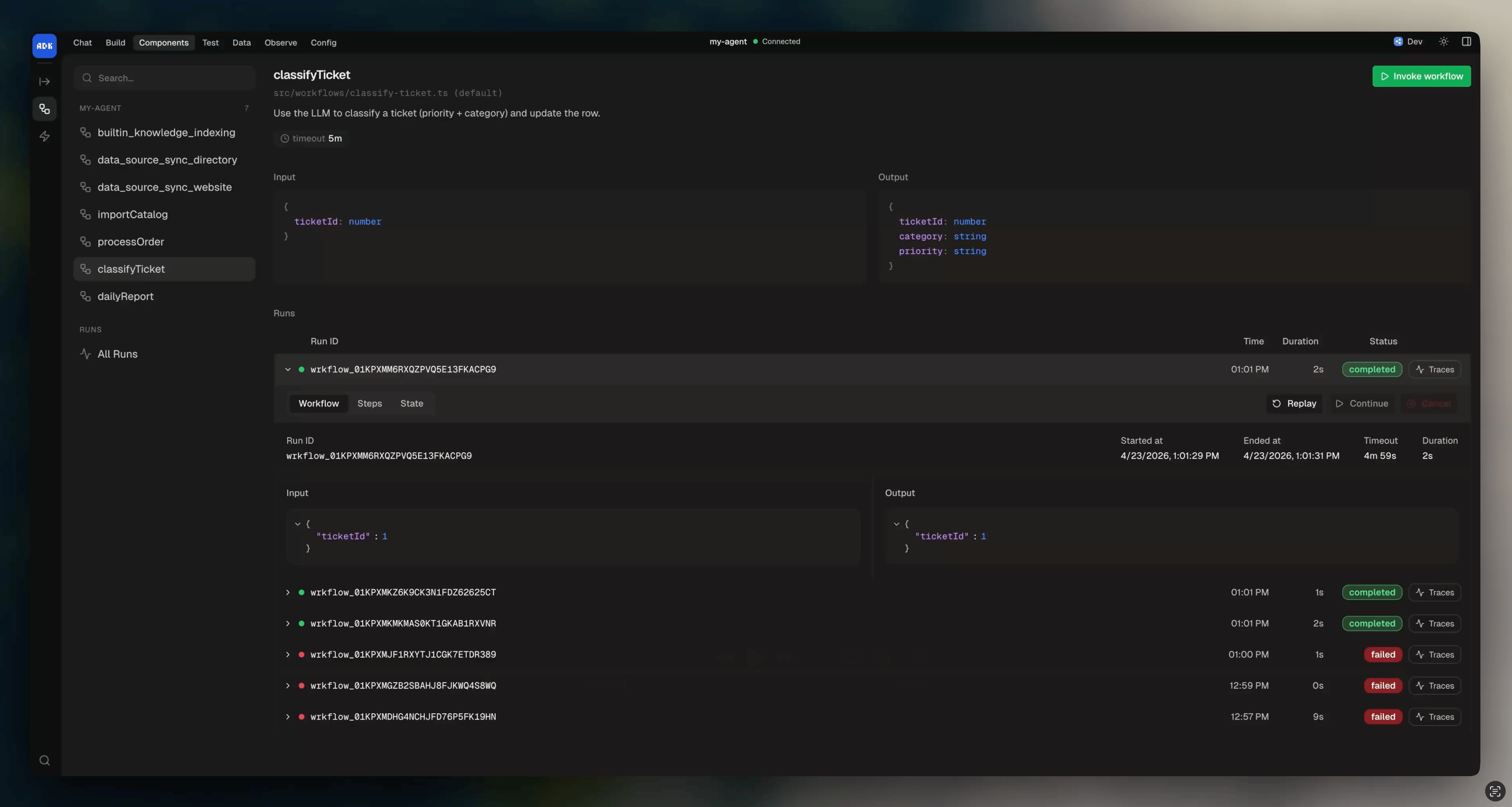
Task: Click the Started at 4/23/2026, 1:01:29 PM value
Action: point(1169,456)
